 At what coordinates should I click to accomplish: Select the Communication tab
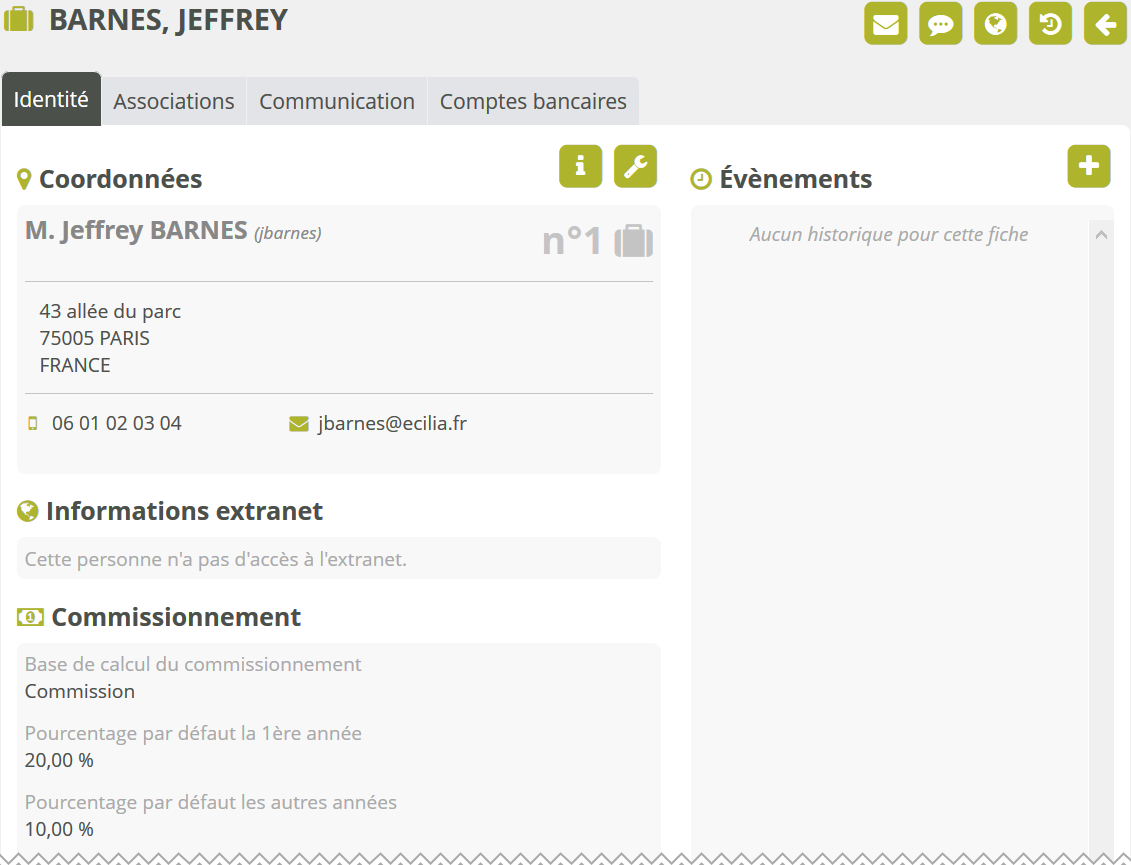pos(337,102)
